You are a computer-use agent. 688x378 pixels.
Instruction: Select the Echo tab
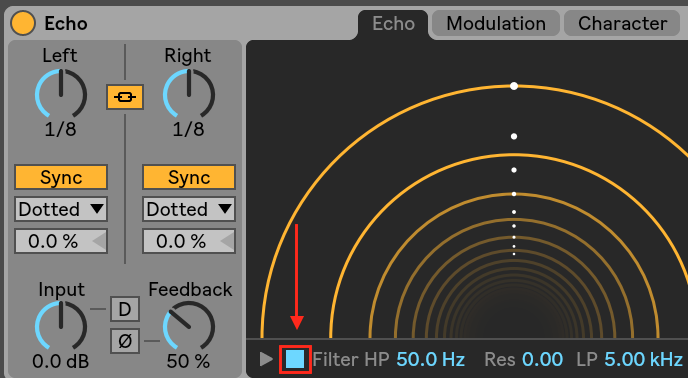coord(393,24)
